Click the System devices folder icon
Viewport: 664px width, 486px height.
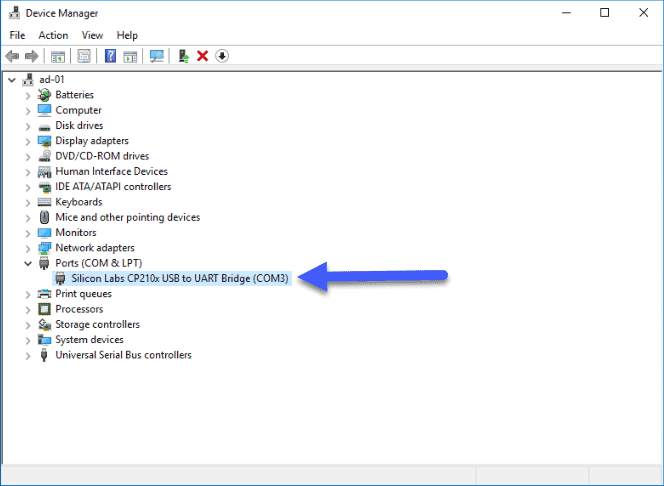coord(44,340)
